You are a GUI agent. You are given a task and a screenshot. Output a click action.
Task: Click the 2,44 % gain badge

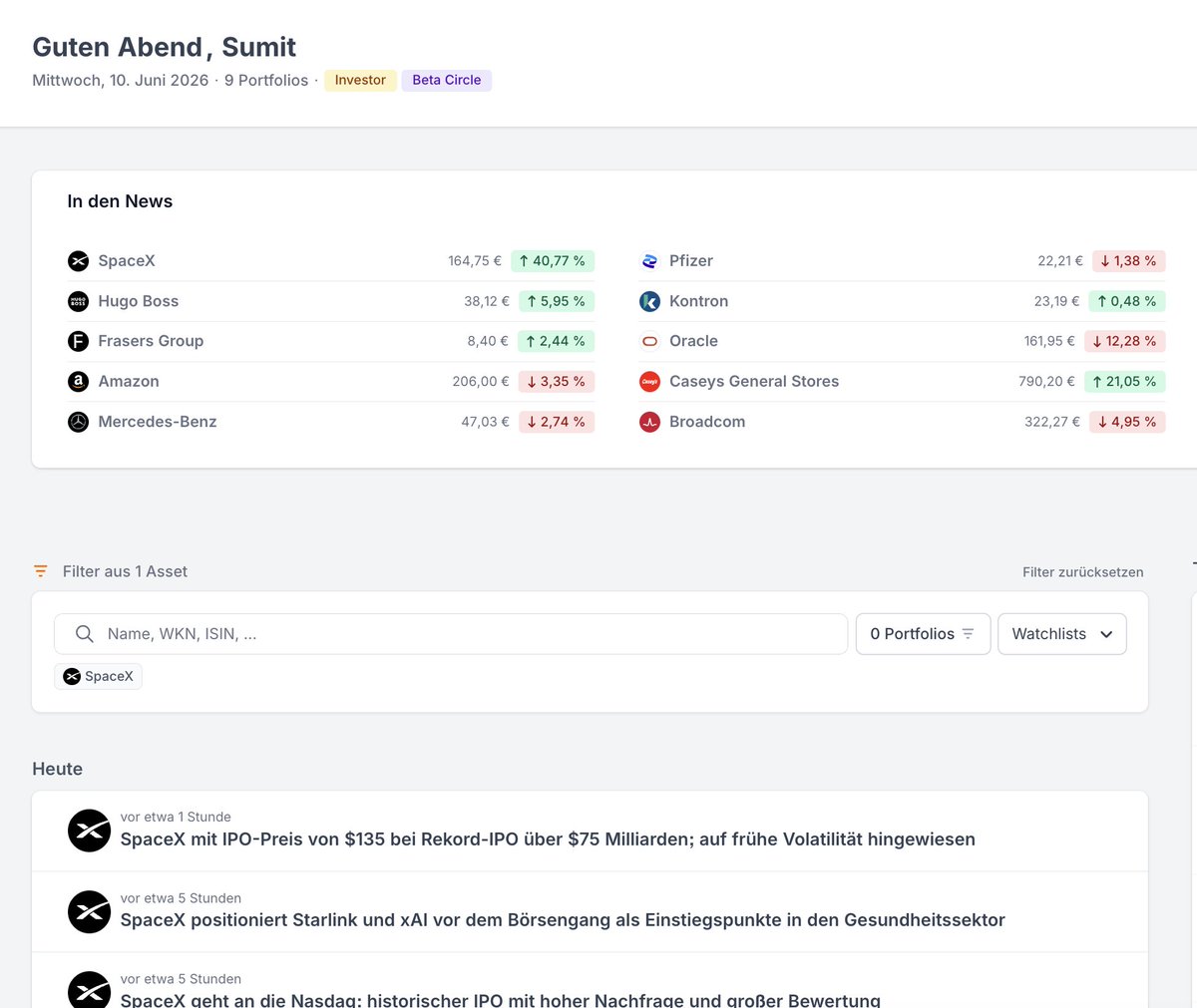pyautogui.click(x=557, y=341)
